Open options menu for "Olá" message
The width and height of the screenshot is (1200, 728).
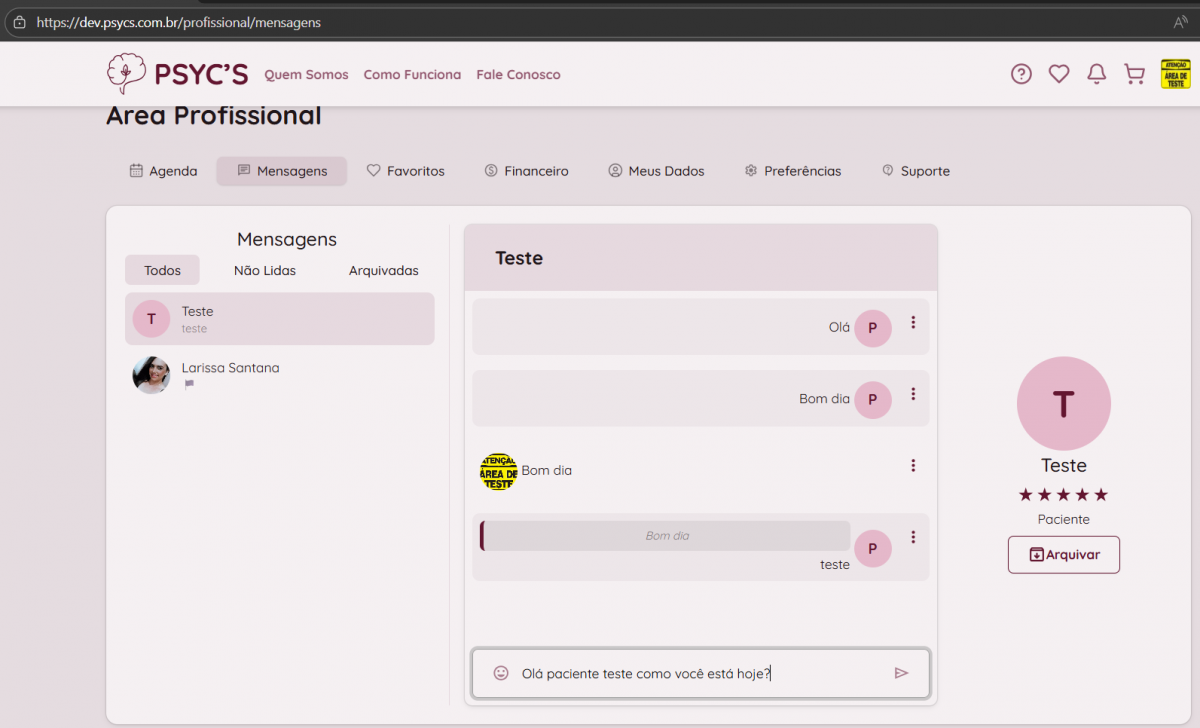913,322
